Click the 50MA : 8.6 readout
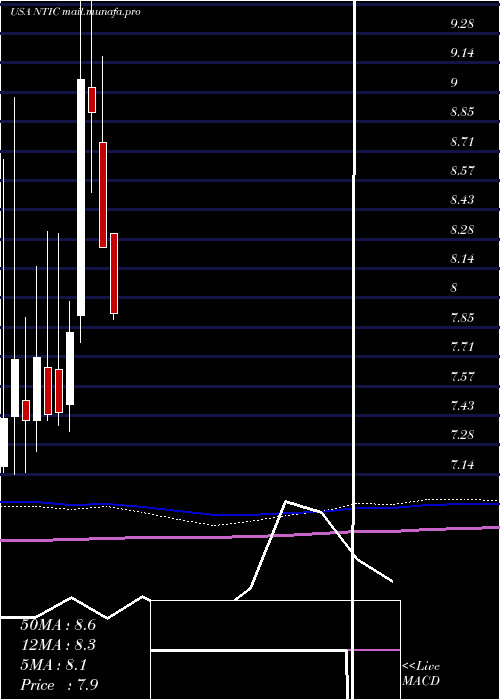 (x=58, y=625)
